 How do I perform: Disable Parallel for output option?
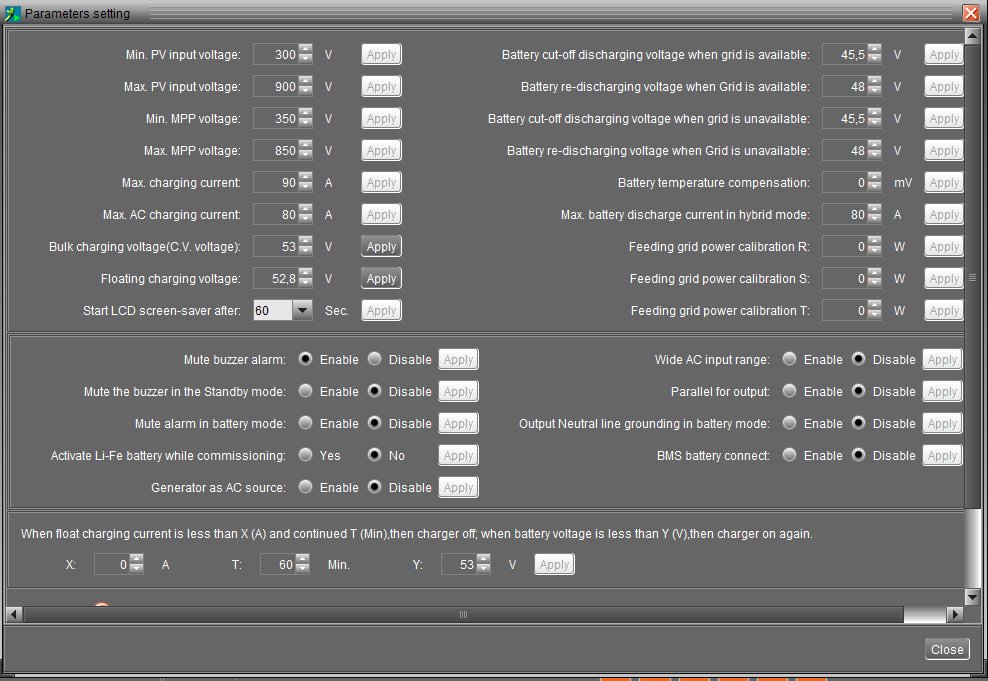(x=858, y=391)
